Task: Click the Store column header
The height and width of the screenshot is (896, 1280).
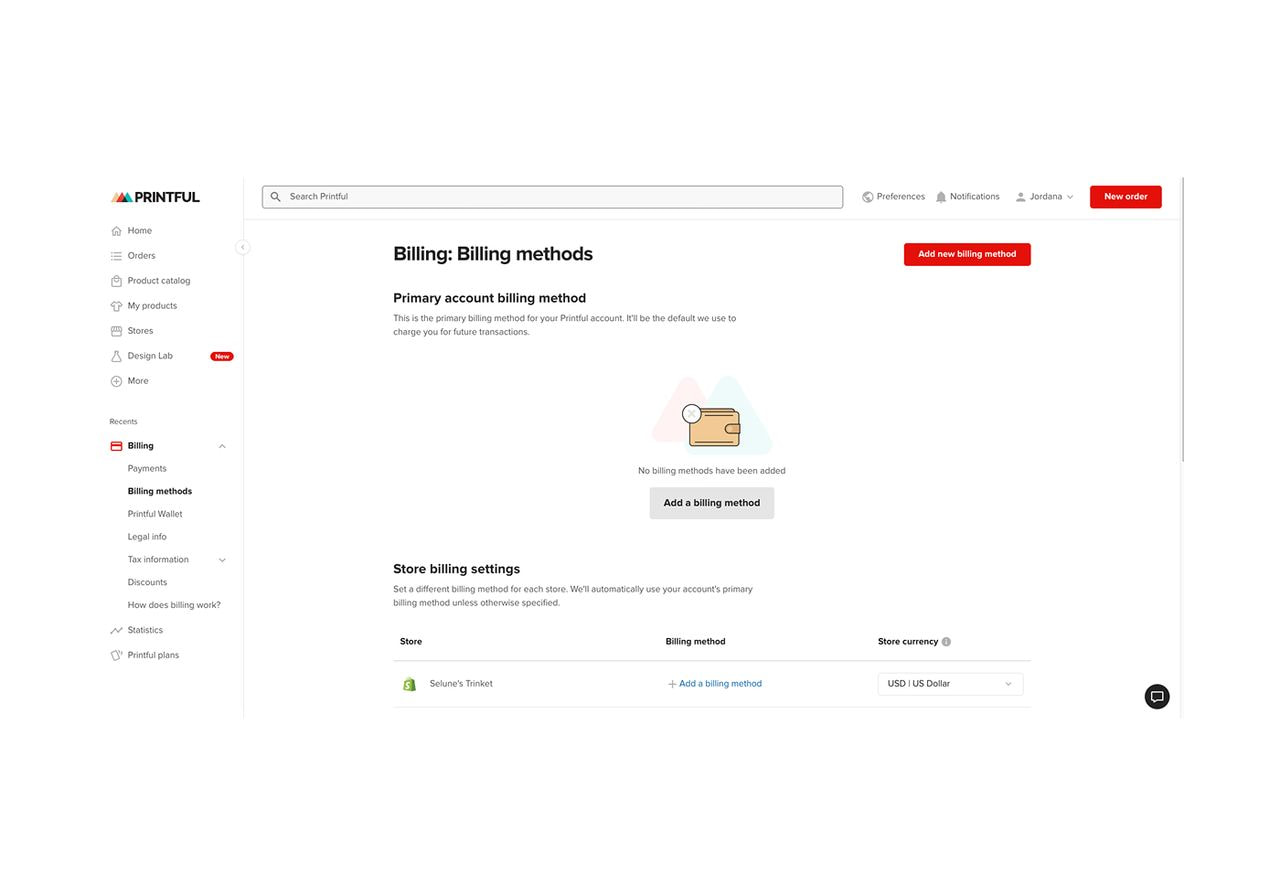Action: click(x=411, y=642)
